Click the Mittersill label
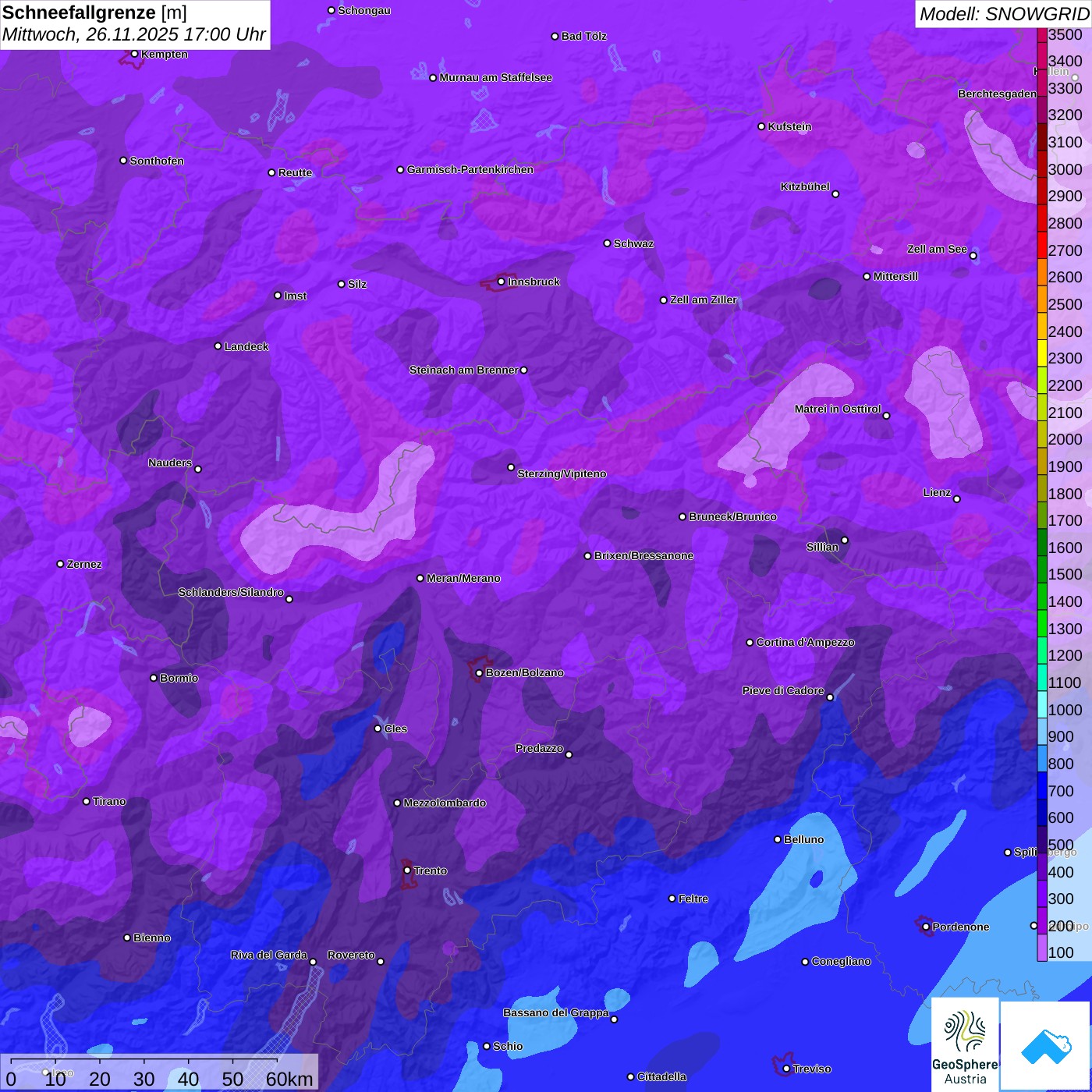 895,276
